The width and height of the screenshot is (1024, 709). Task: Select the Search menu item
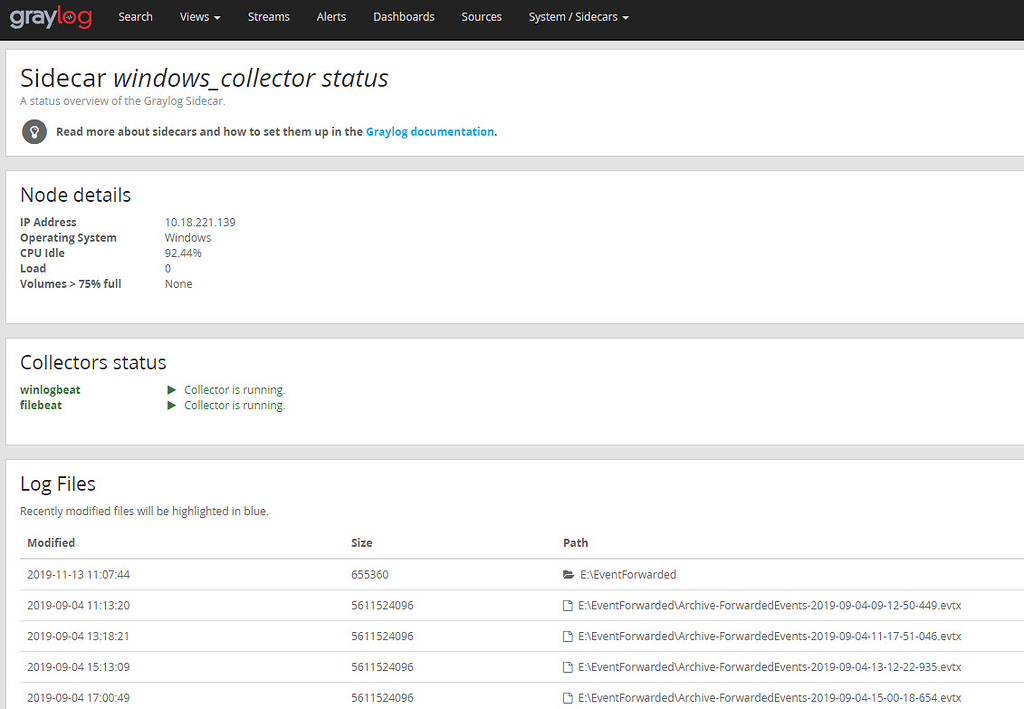[135, 16]
